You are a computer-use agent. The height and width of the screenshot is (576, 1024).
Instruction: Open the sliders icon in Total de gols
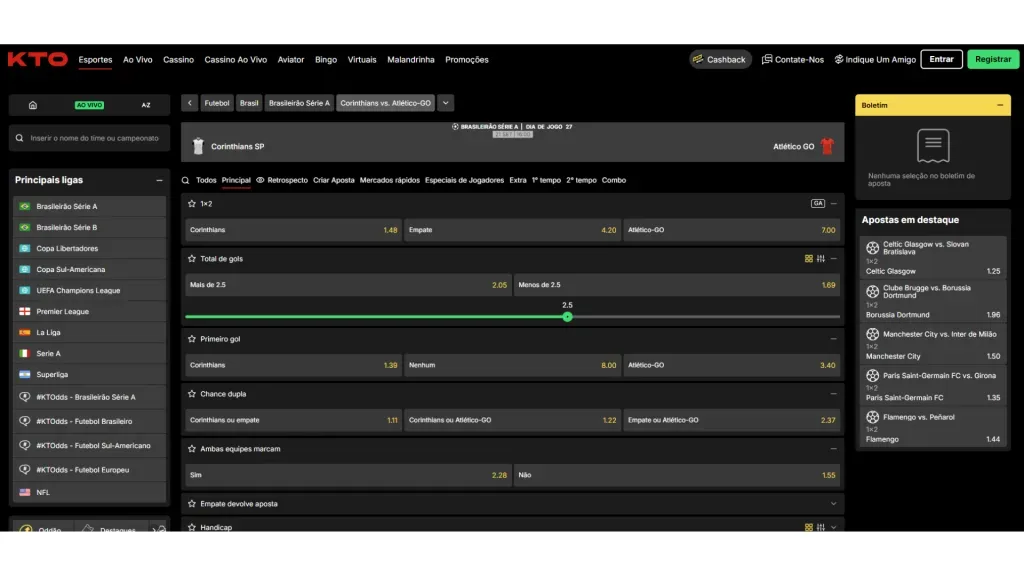821,259
